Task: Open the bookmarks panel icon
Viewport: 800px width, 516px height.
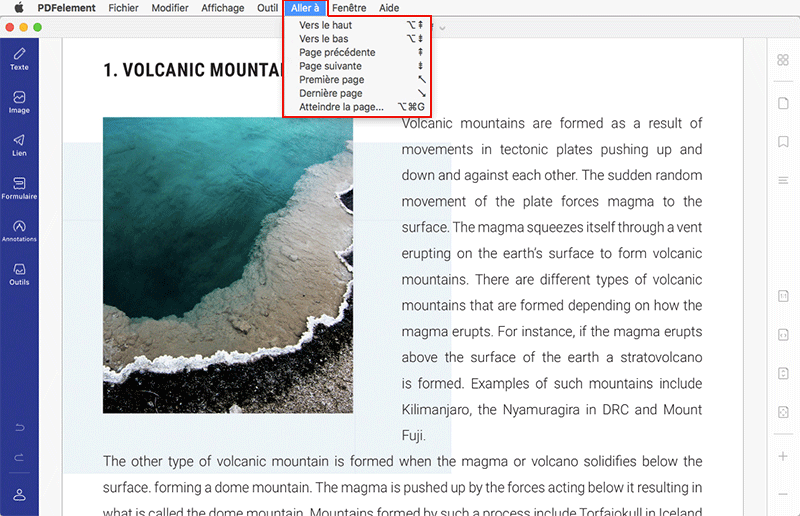Action: click(x=783, y=141)
